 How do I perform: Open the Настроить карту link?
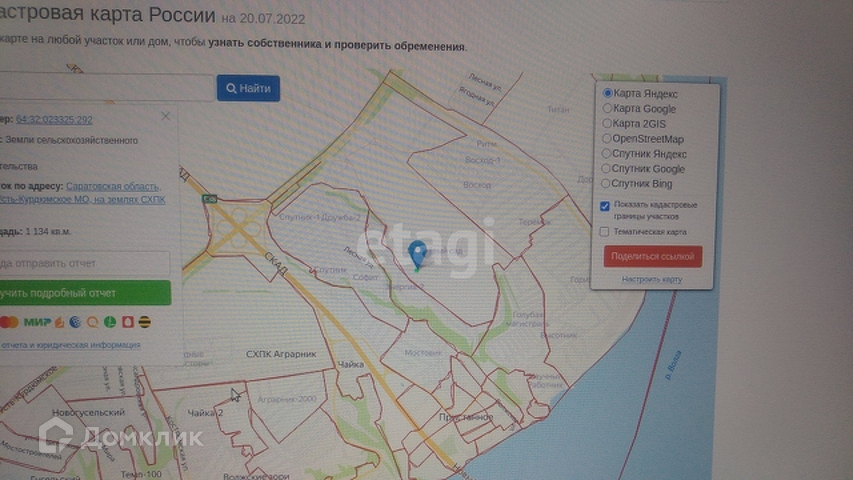(652, 279)
